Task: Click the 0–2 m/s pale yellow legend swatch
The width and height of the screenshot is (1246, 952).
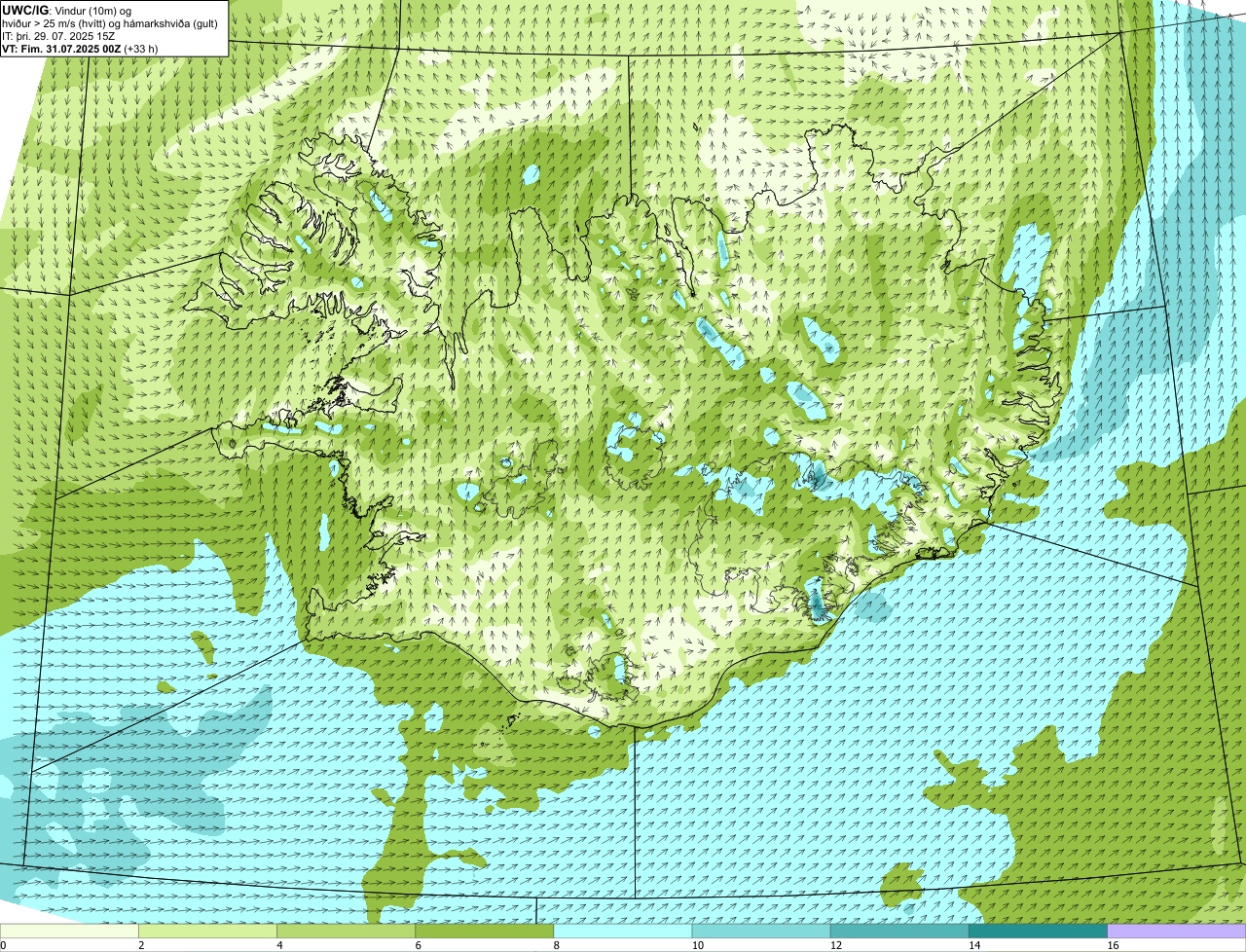Action: [x=69, y=932]
